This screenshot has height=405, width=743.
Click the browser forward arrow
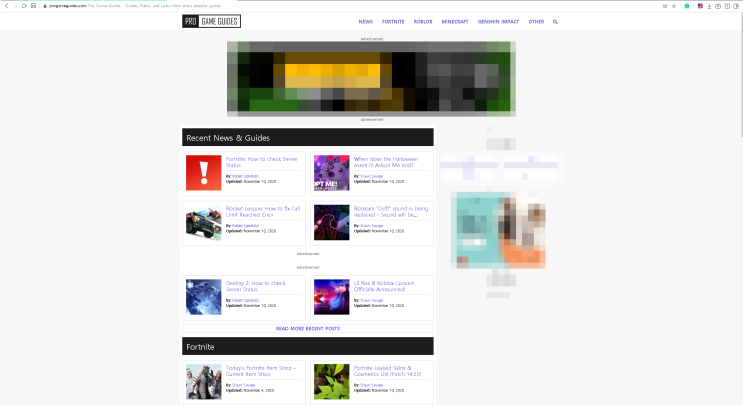click(x=15, y=6)
